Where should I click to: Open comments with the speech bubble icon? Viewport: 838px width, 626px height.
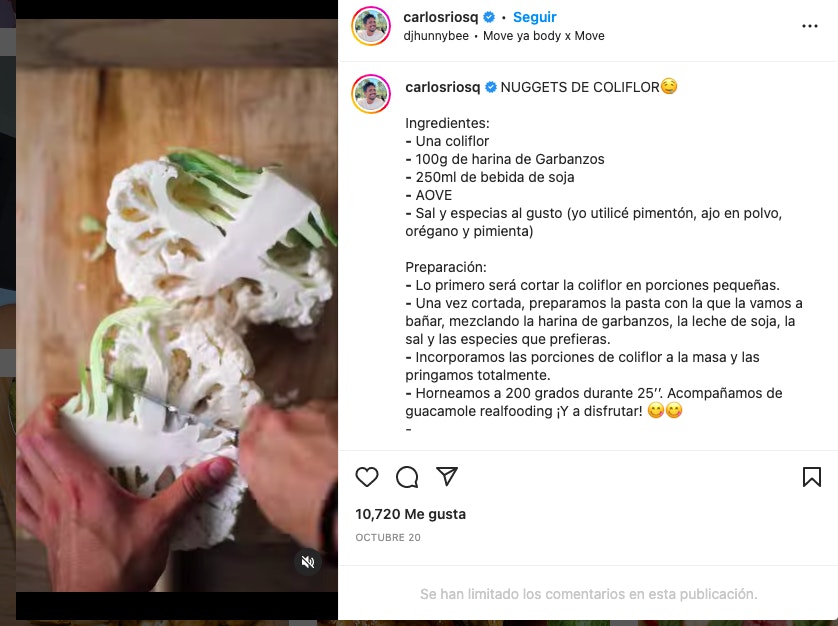407,477
